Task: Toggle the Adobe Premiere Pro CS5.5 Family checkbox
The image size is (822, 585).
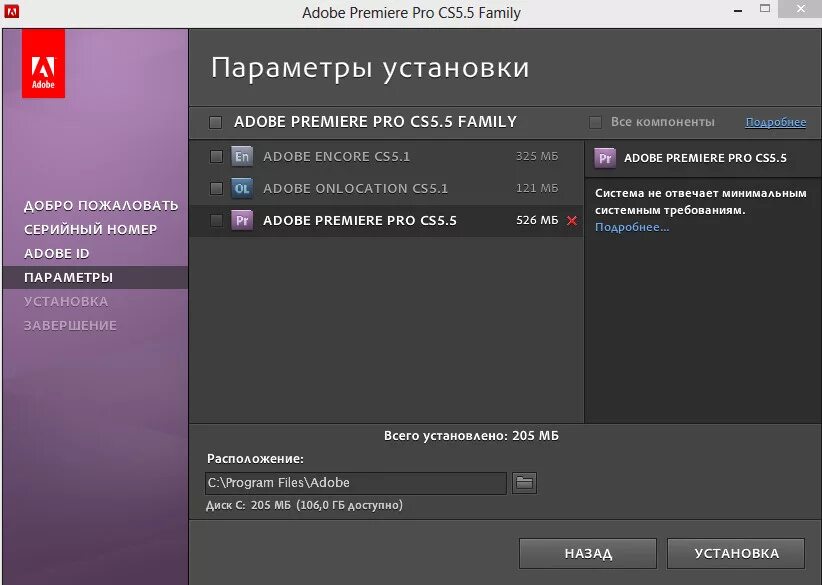Action: tap(215, 122)
